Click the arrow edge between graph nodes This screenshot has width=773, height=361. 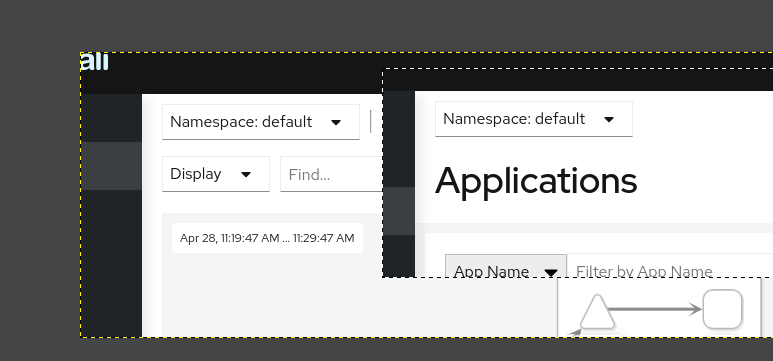pyautogui.click(x=655, y=309)
